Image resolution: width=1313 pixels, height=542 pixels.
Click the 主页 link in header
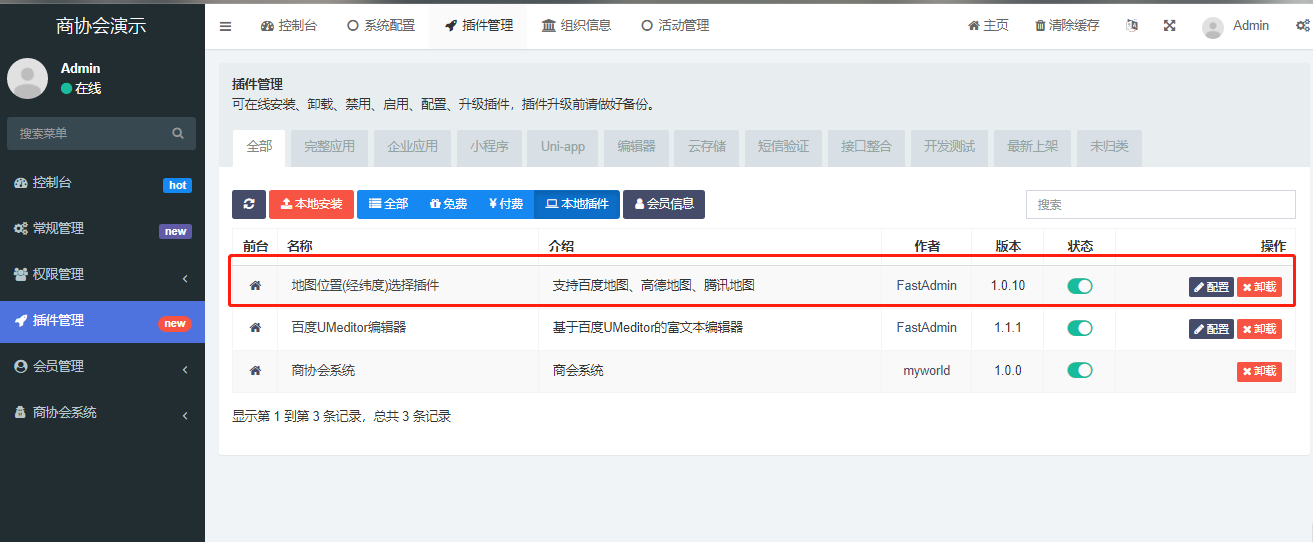click(988, 26)
